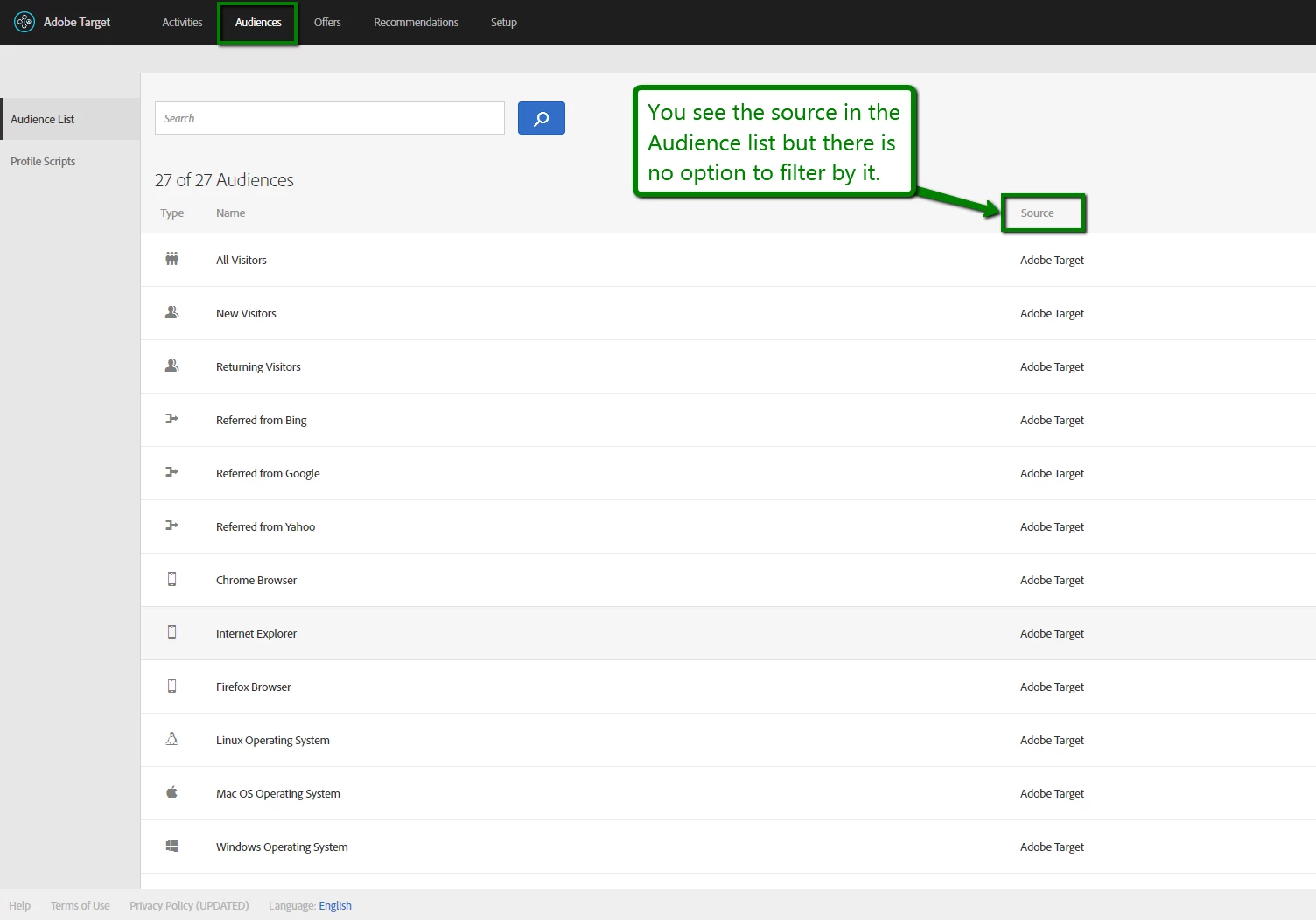
Task: Click the Mac OS apple icon
Action: point(172,792)
